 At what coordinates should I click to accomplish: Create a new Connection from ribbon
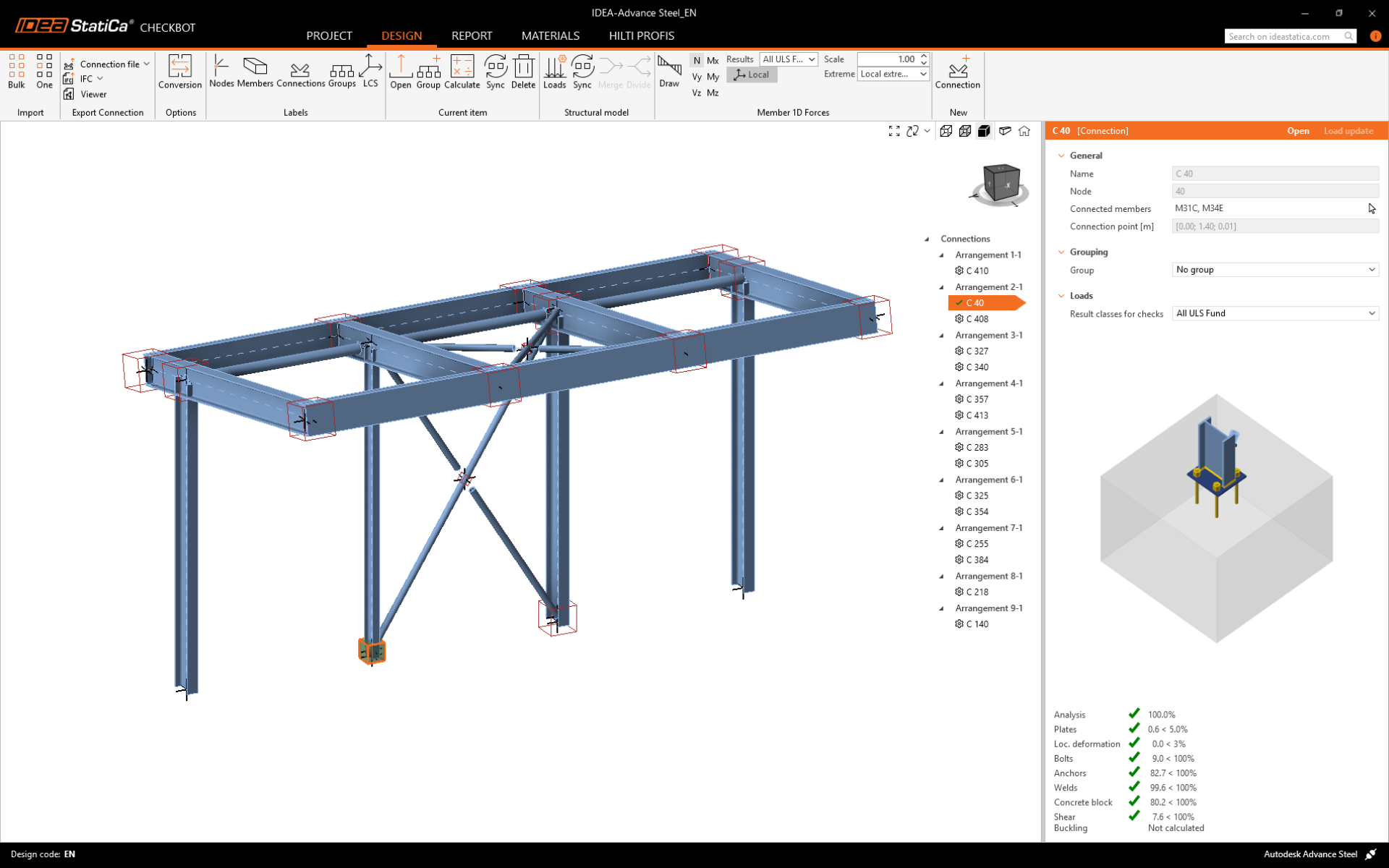957,72
